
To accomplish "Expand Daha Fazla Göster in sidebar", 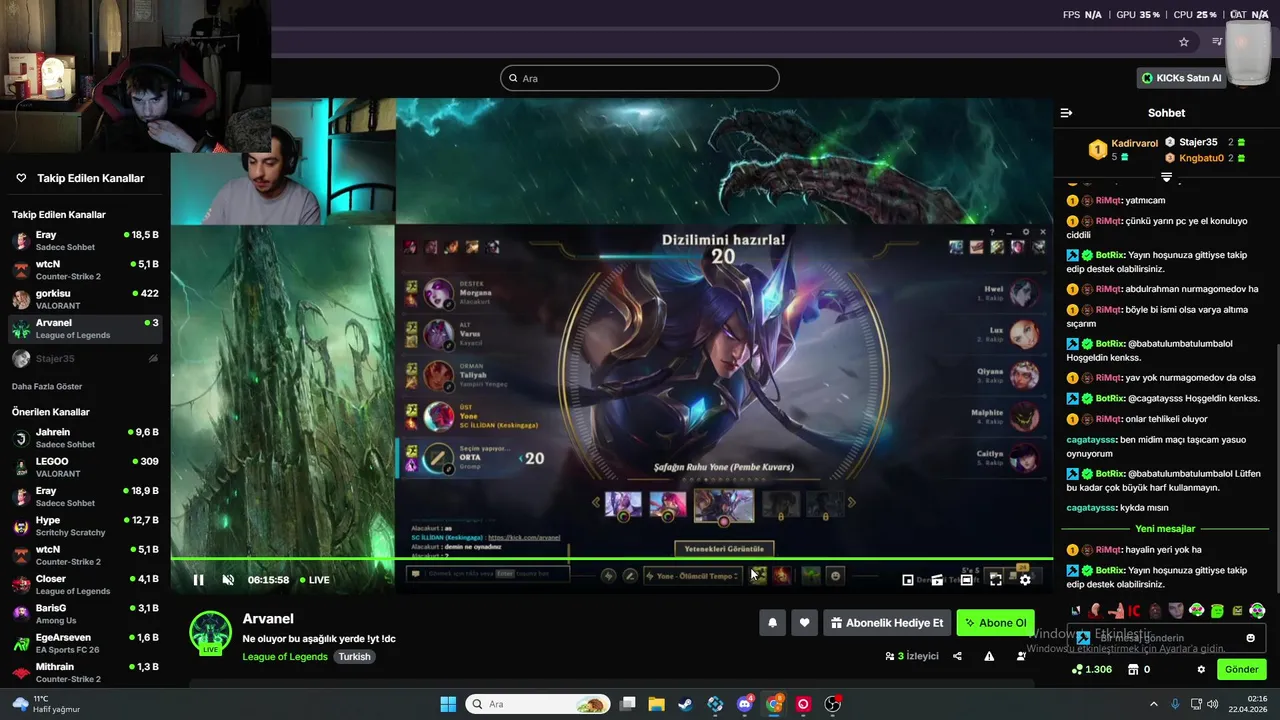I will (47, 386).
